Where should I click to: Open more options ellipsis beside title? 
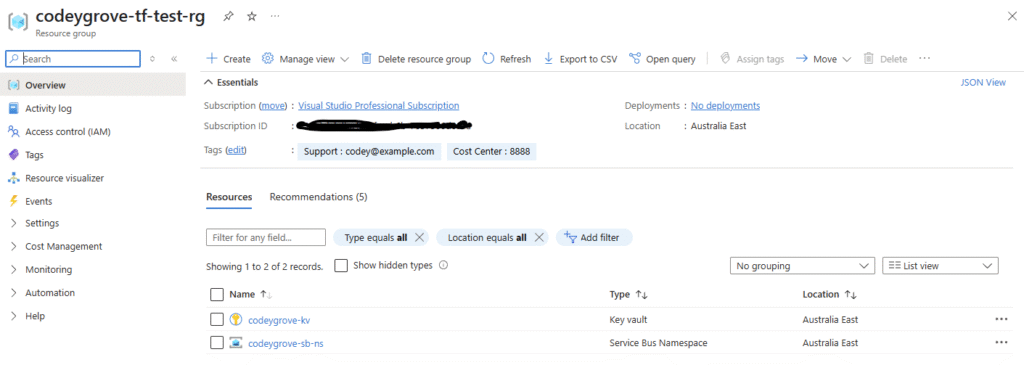click(275, 16)
